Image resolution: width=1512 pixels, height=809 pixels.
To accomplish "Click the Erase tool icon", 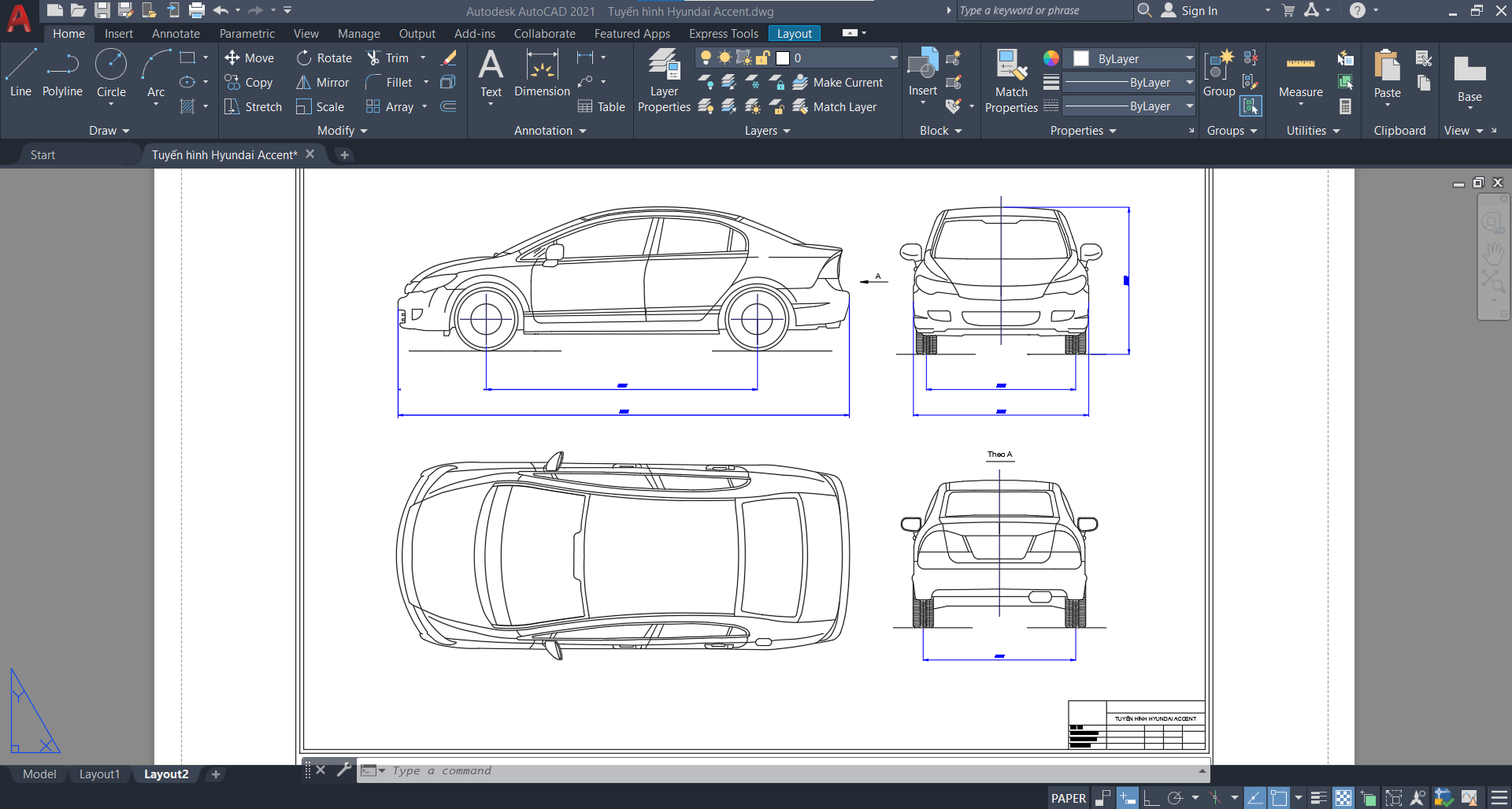I will point(449,58).
